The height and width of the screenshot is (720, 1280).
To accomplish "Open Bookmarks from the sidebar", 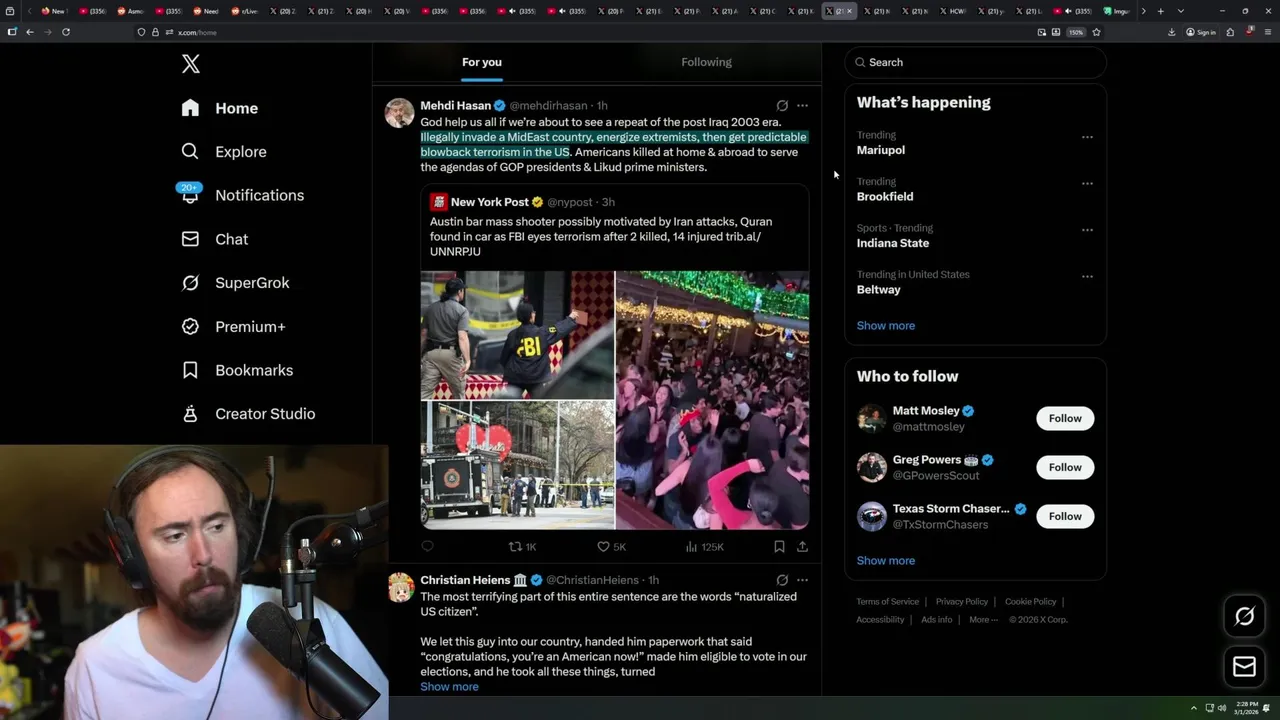I will [238, 370].
